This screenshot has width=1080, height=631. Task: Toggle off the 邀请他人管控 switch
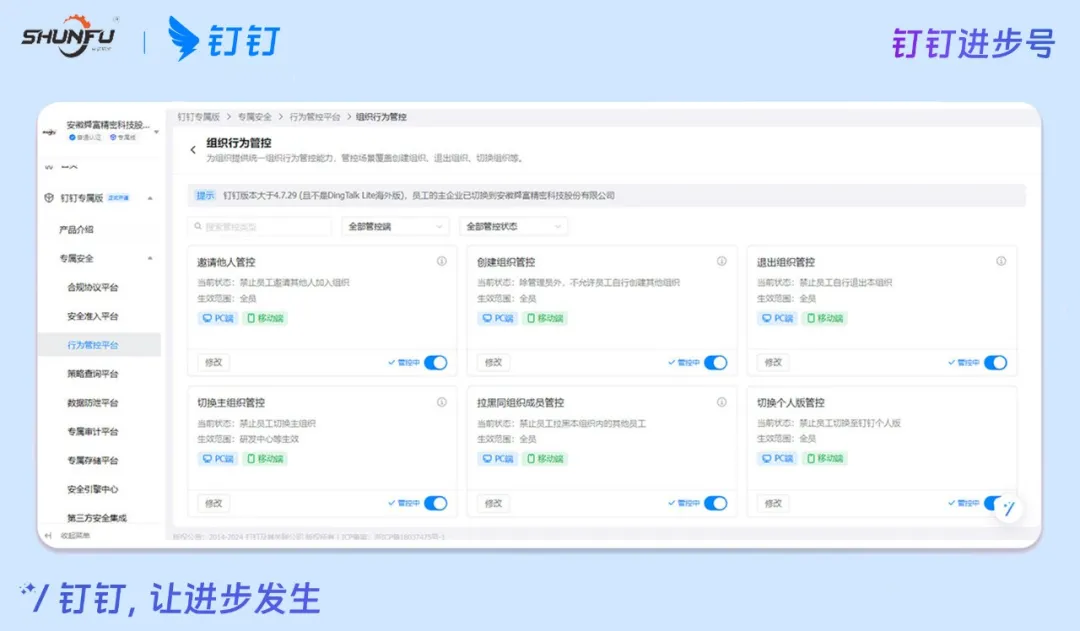tap(435, 362)
